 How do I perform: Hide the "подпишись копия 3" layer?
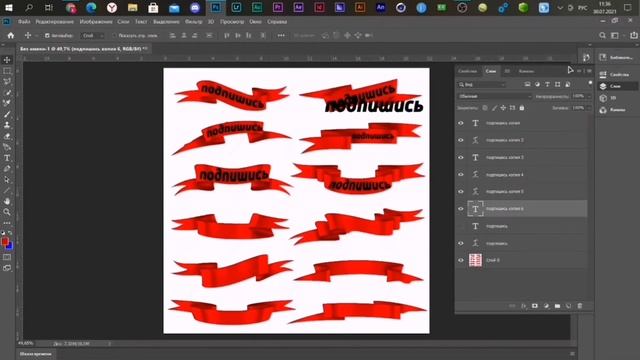[461, 157]
